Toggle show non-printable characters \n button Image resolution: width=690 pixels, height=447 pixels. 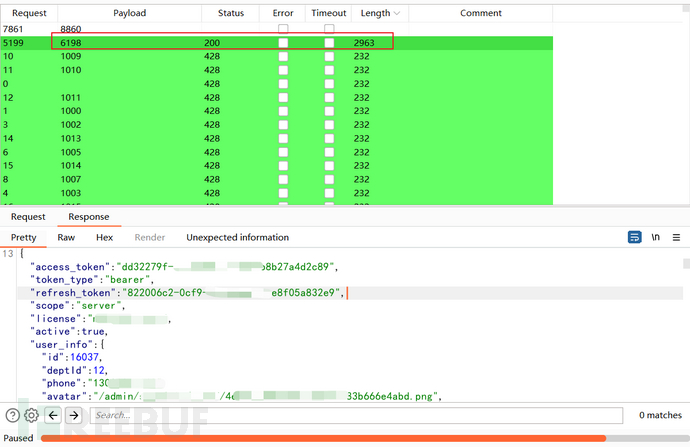pyautogui.click(x=656, y=237)
